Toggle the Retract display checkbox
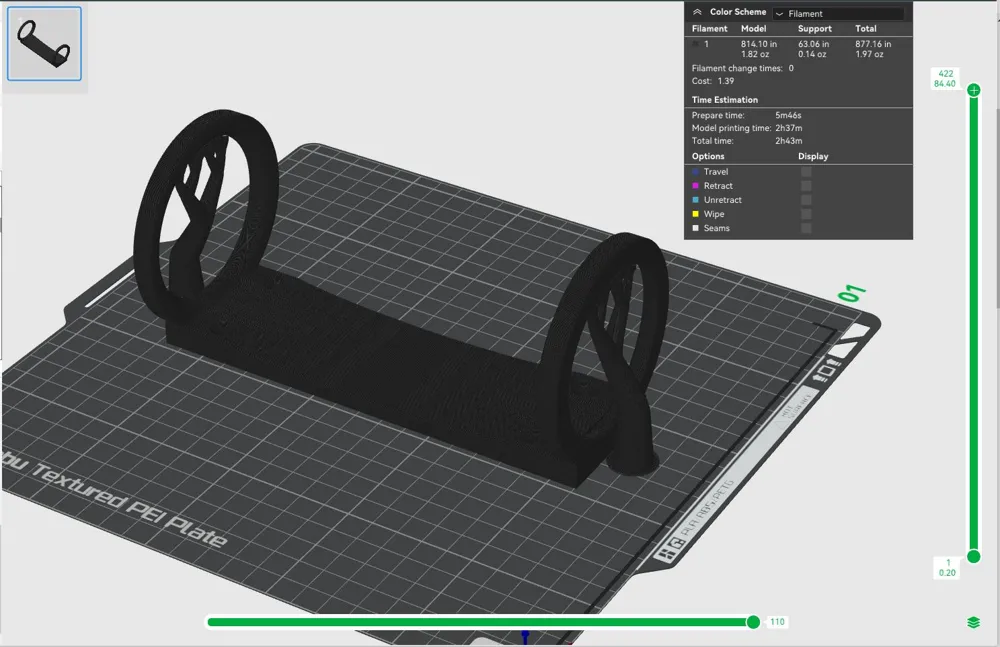Image resolution: width=1000 pixels, height=647 pixels. tap(805, 186)
